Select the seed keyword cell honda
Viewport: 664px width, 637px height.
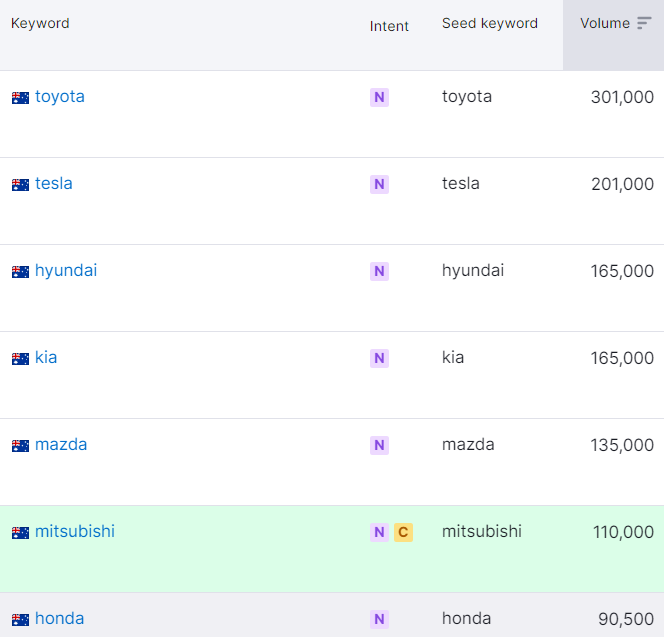click(467, 618)
